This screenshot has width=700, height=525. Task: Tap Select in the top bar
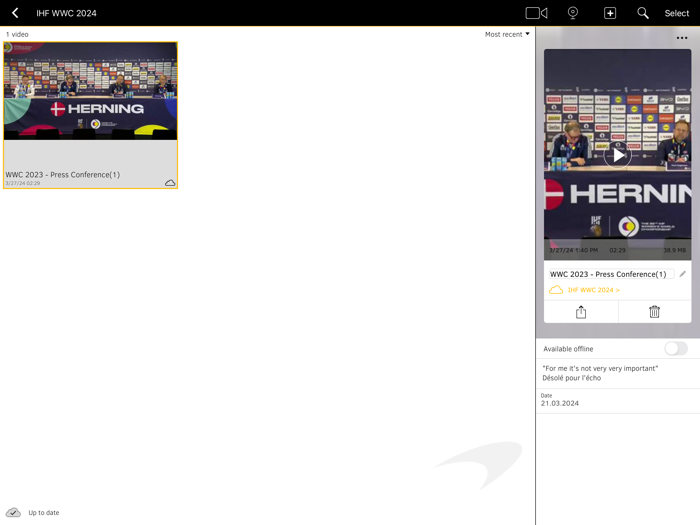pyautogui.click(x=676, y=13)
